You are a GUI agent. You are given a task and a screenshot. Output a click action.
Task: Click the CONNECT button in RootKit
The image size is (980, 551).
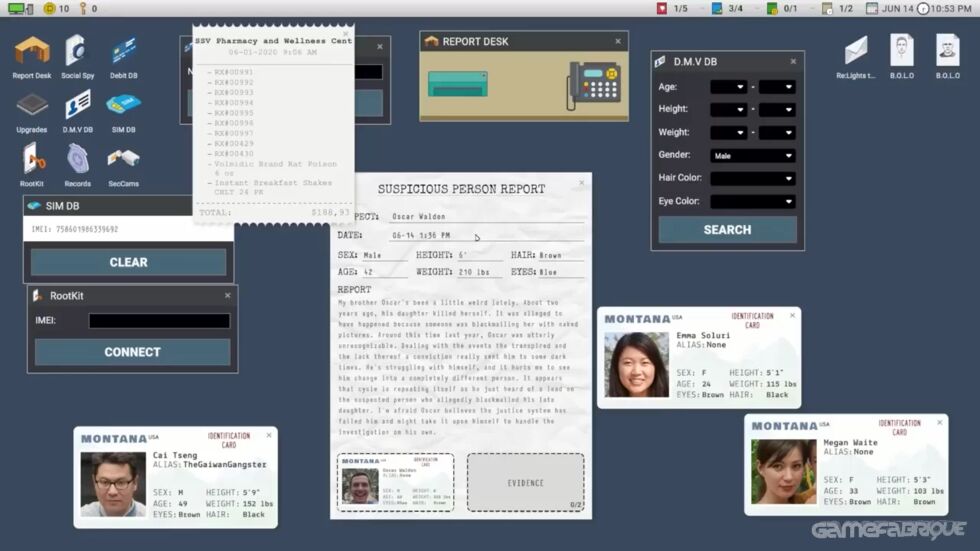[132, 352]
